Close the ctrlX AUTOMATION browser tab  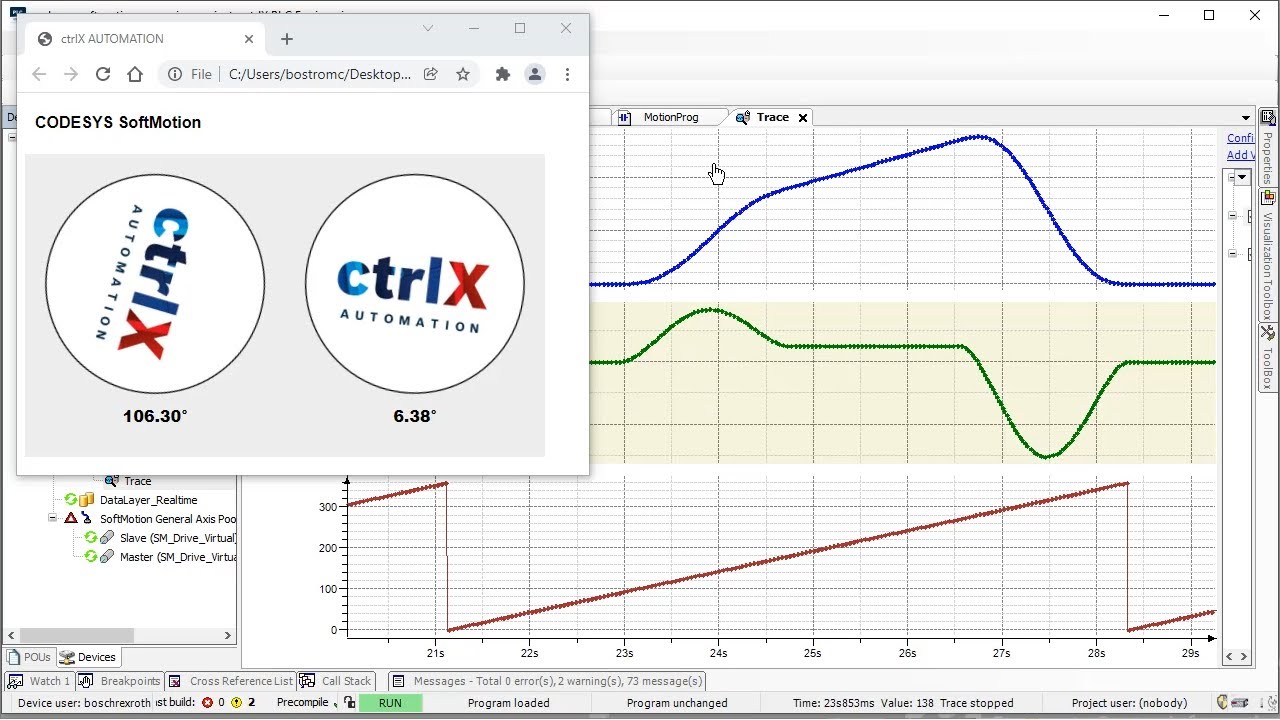tap(248, 39)
